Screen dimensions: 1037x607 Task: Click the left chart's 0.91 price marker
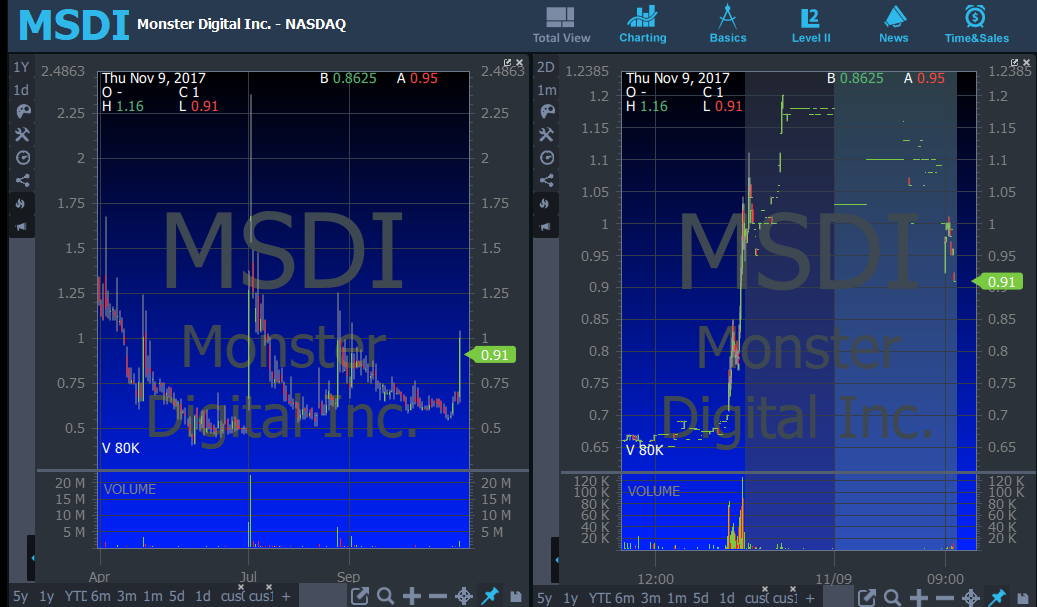490,355
